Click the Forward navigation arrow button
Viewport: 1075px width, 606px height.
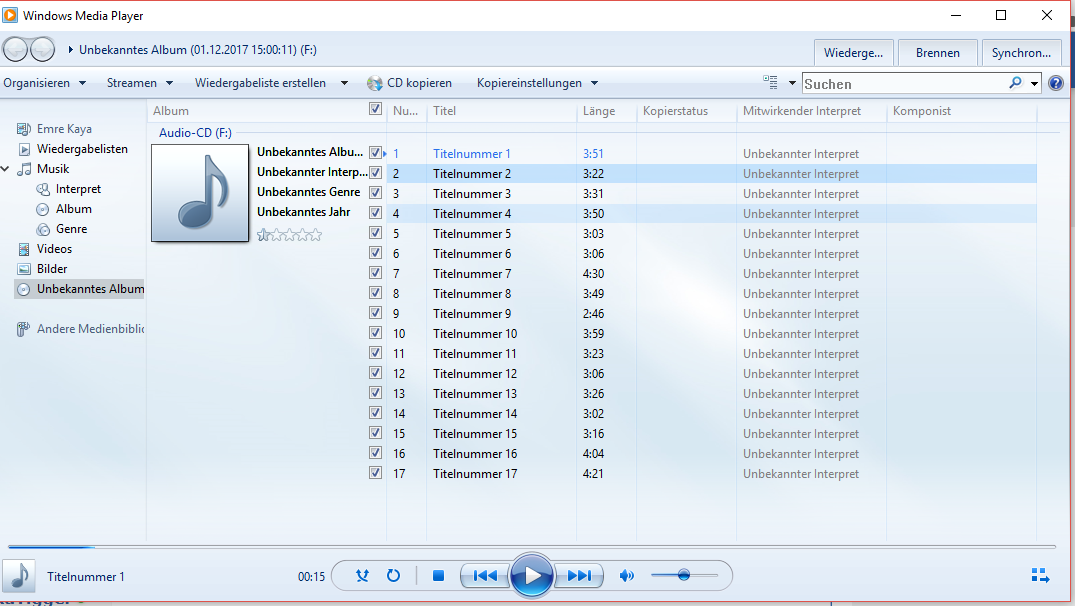[43, 49]
